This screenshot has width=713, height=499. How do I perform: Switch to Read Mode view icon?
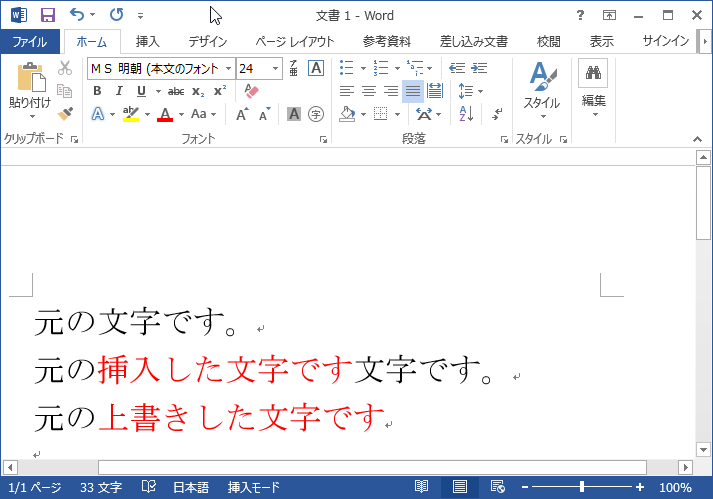(x=422, y=487)
